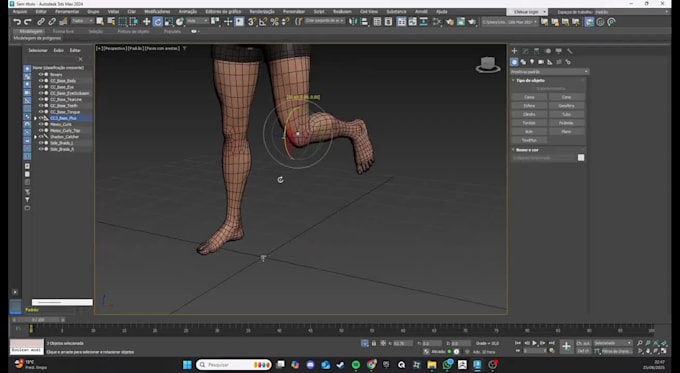The height and width of the screenshot is (373, 680).
Task: Activate the Select and Link chain tool
Action: tap(41, 22)
